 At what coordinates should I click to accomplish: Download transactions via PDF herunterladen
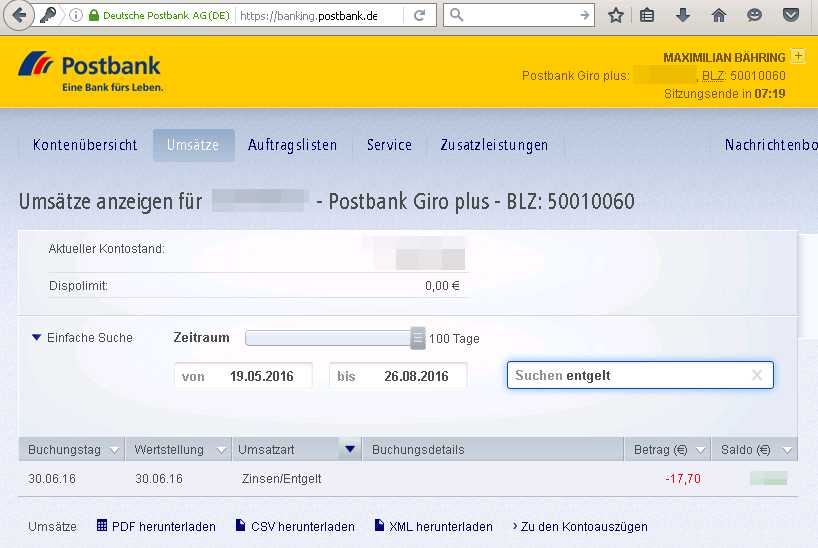coord(156,526)
